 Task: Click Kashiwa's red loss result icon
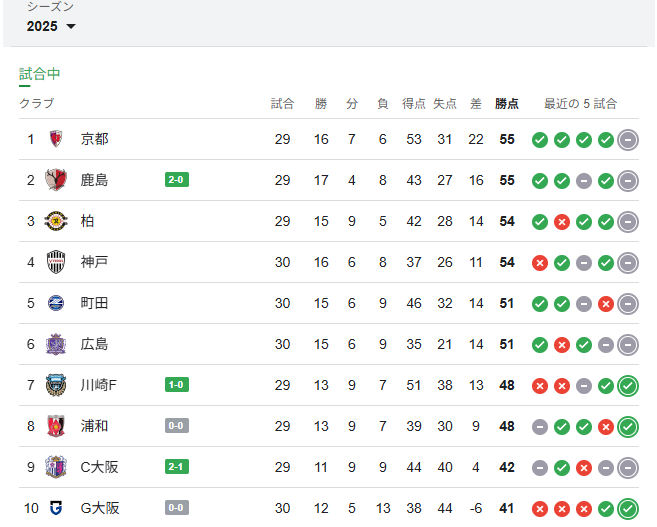(x=562, y=221)
